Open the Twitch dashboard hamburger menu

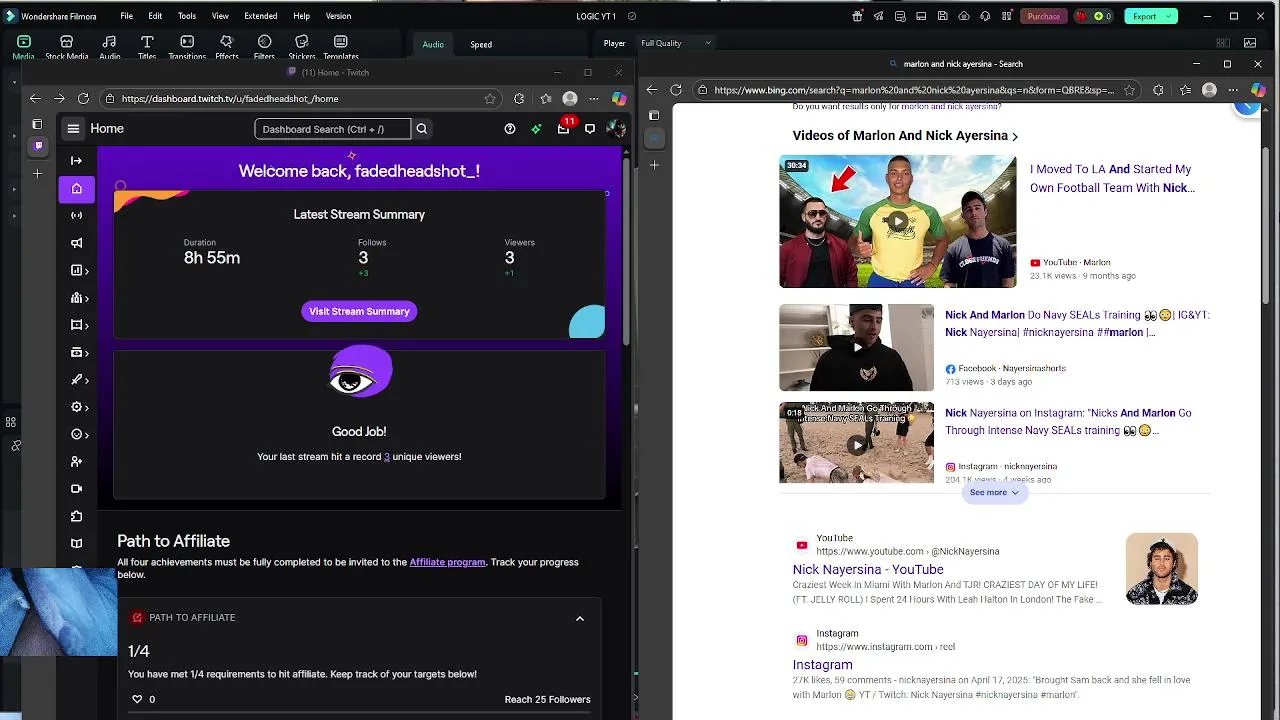click(x=73, y=128)
